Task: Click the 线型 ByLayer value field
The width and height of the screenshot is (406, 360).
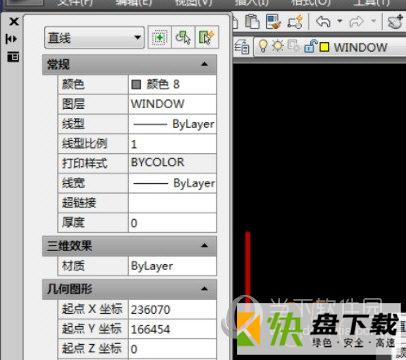Action: 172,124
